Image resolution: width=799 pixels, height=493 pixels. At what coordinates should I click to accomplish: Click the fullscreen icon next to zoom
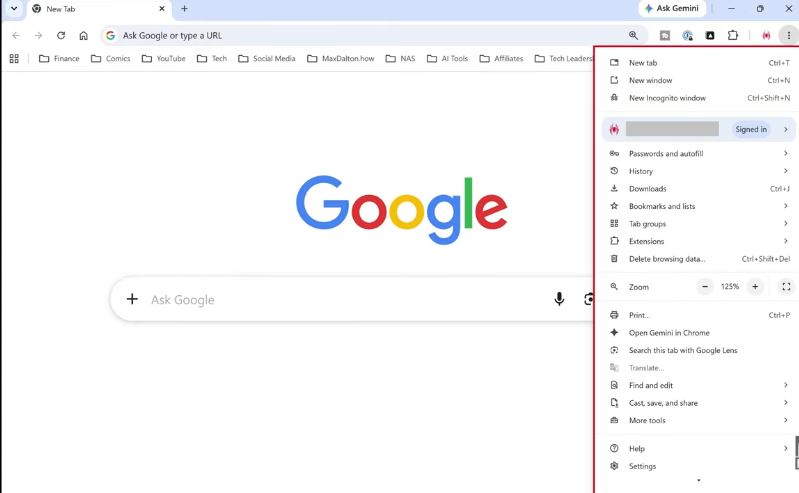[x=786, y=287]
